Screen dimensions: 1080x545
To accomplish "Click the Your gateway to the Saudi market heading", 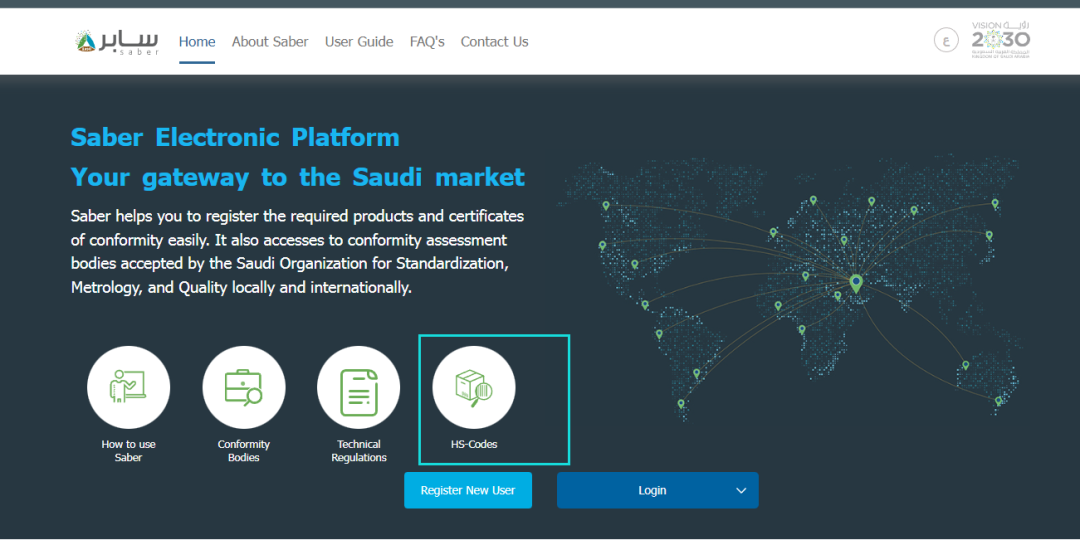I will pos(298,177).
